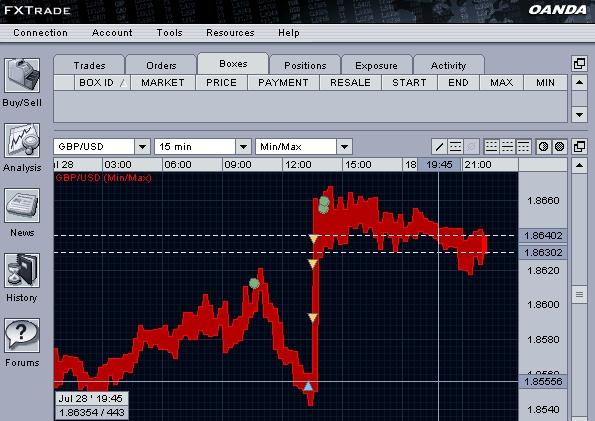Open the Tools menu
Image resolution: width=595 pixels, height=421 pixels.
click(169, 33)
